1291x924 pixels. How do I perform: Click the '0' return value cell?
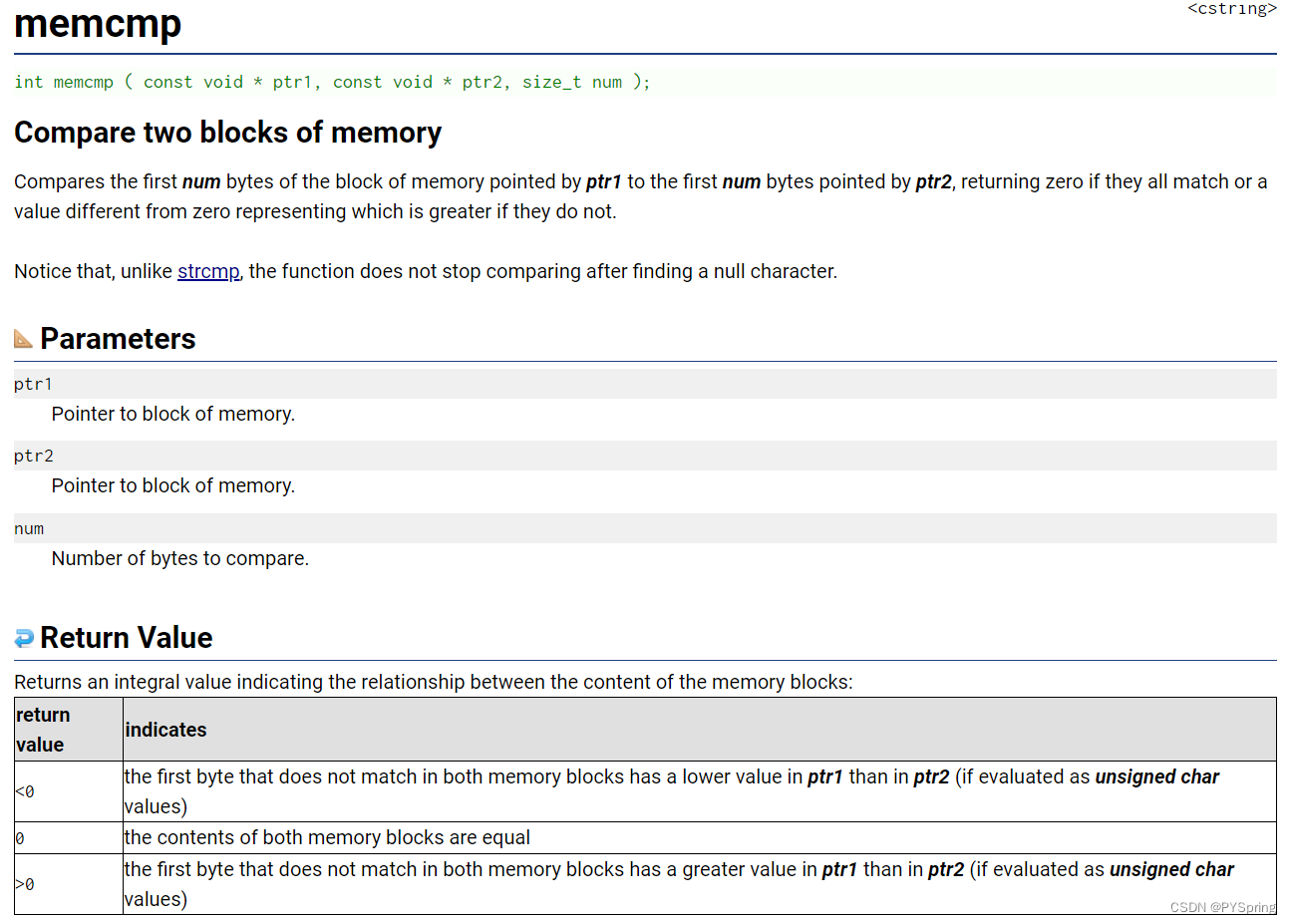tap(69, 838)
